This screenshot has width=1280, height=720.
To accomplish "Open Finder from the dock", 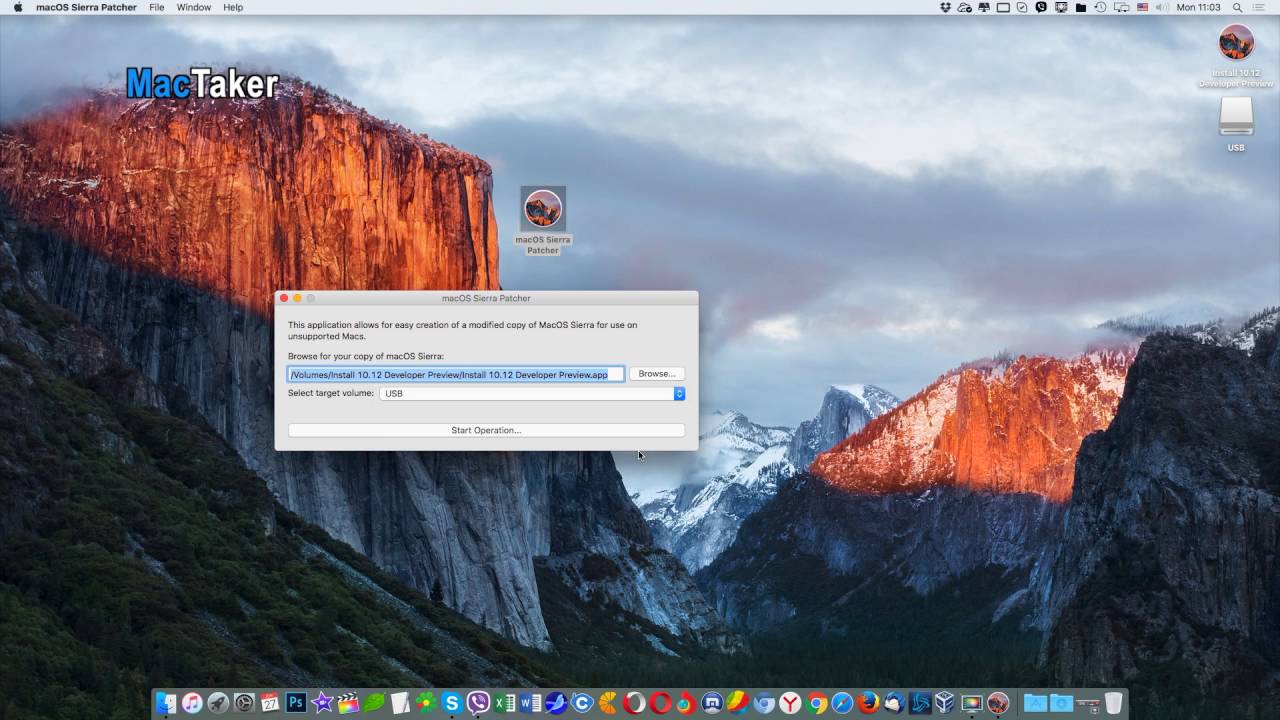I will pos(165,703).
